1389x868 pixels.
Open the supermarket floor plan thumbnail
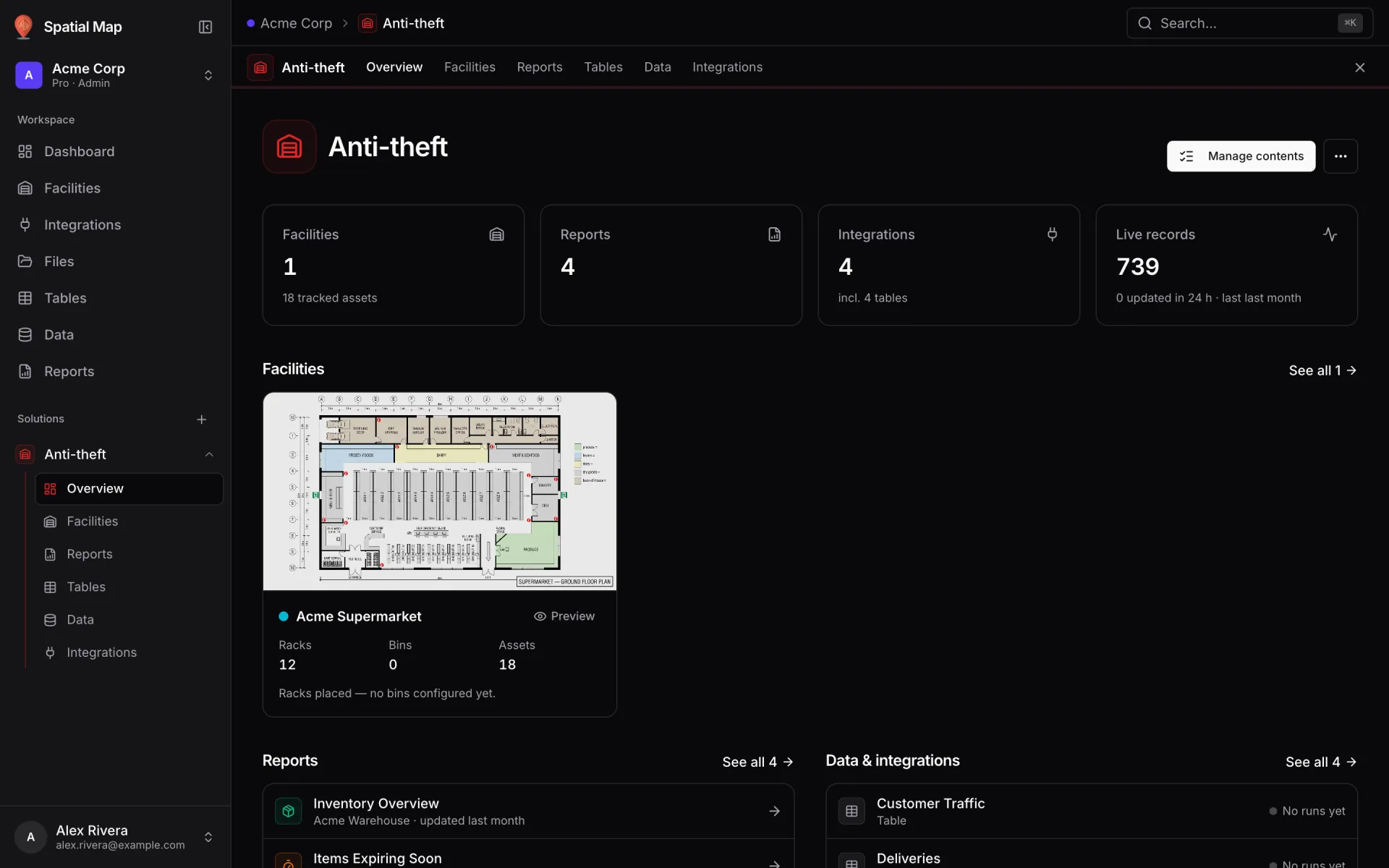(440, 492)
